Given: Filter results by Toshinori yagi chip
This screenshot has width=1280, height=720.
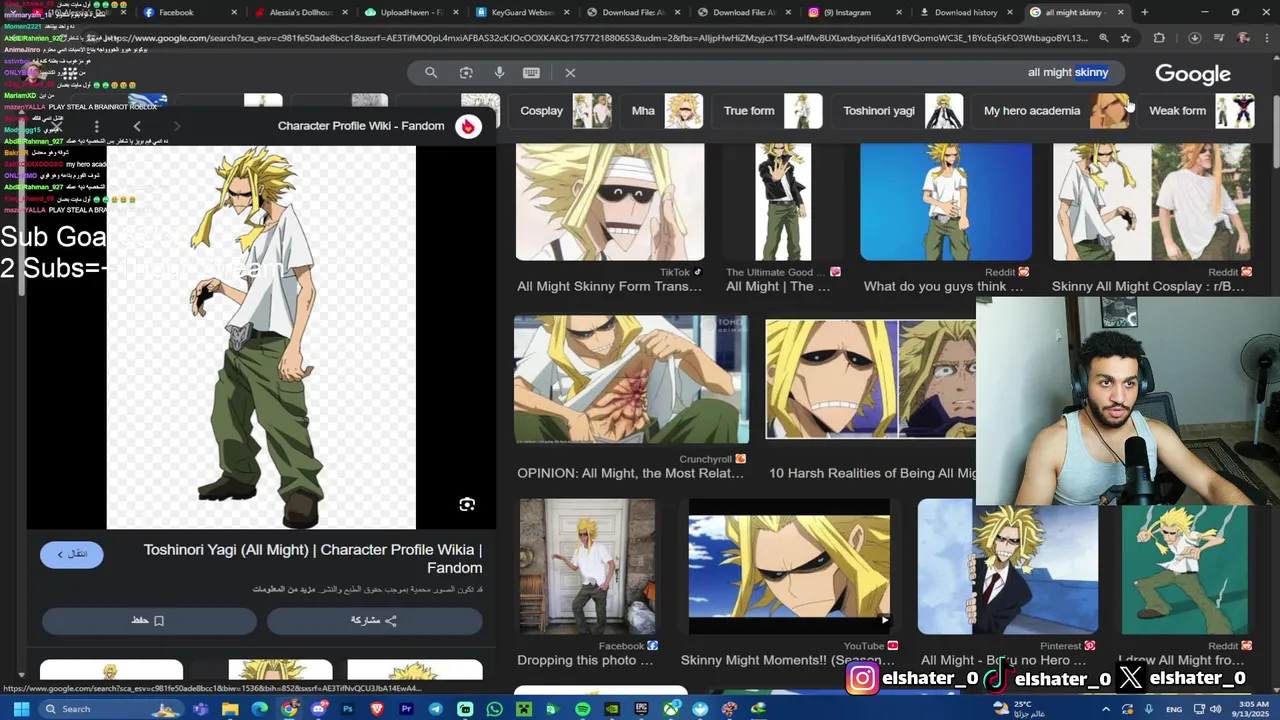Looking at the screenshot, I should pyautogui.click(x=897, y=111).
